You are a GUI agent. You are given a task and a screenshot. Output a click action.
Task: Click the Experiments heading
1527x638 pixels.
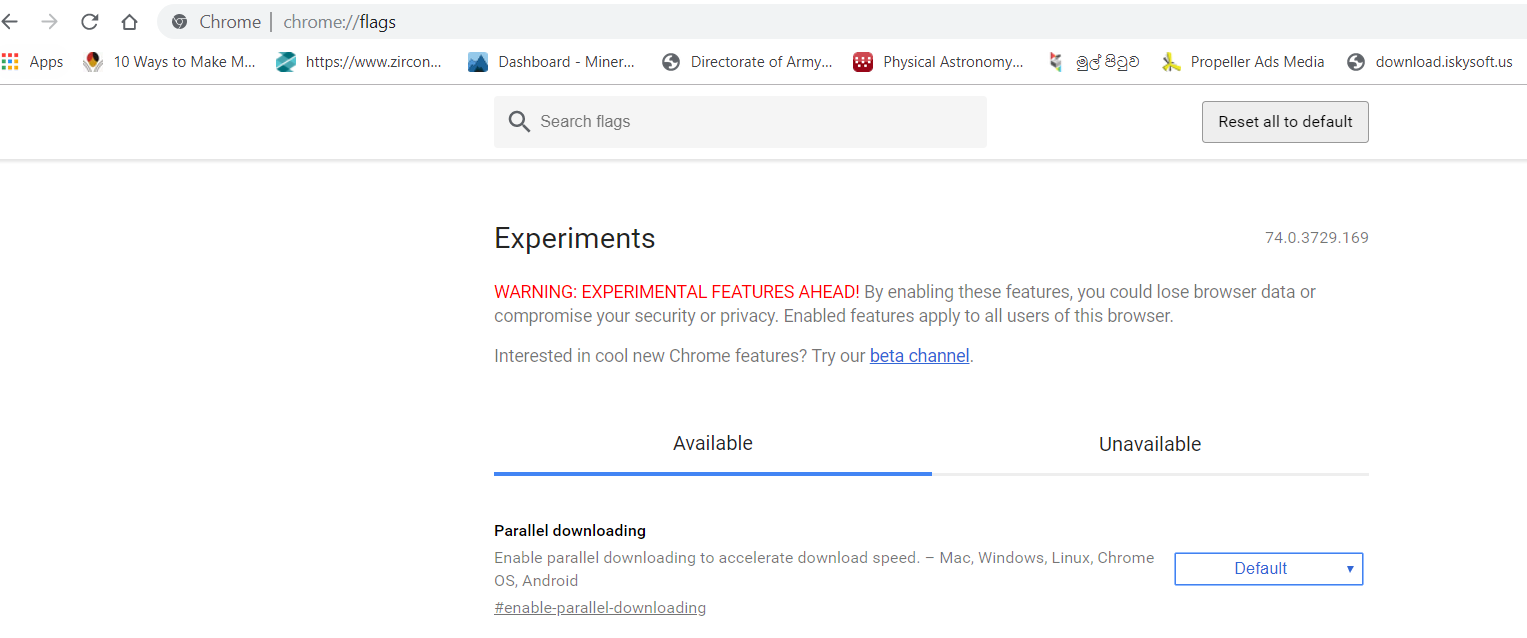point(575,238)
